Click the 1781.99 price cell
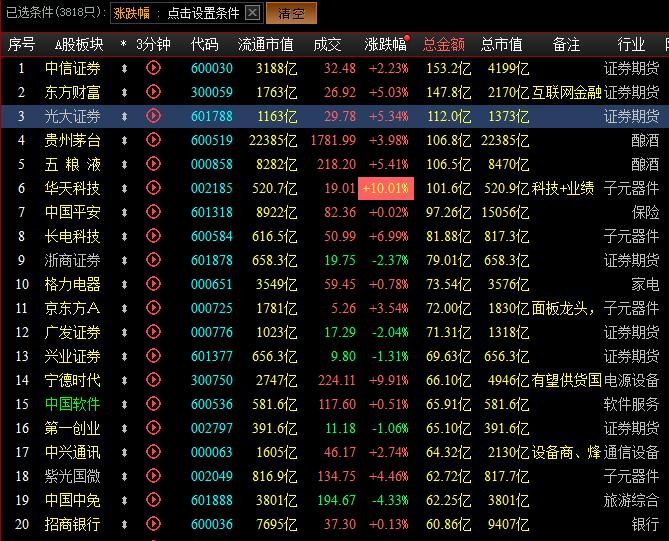Image resolution: width=669 pixels, height=541 pixels. tap(333, 140)
